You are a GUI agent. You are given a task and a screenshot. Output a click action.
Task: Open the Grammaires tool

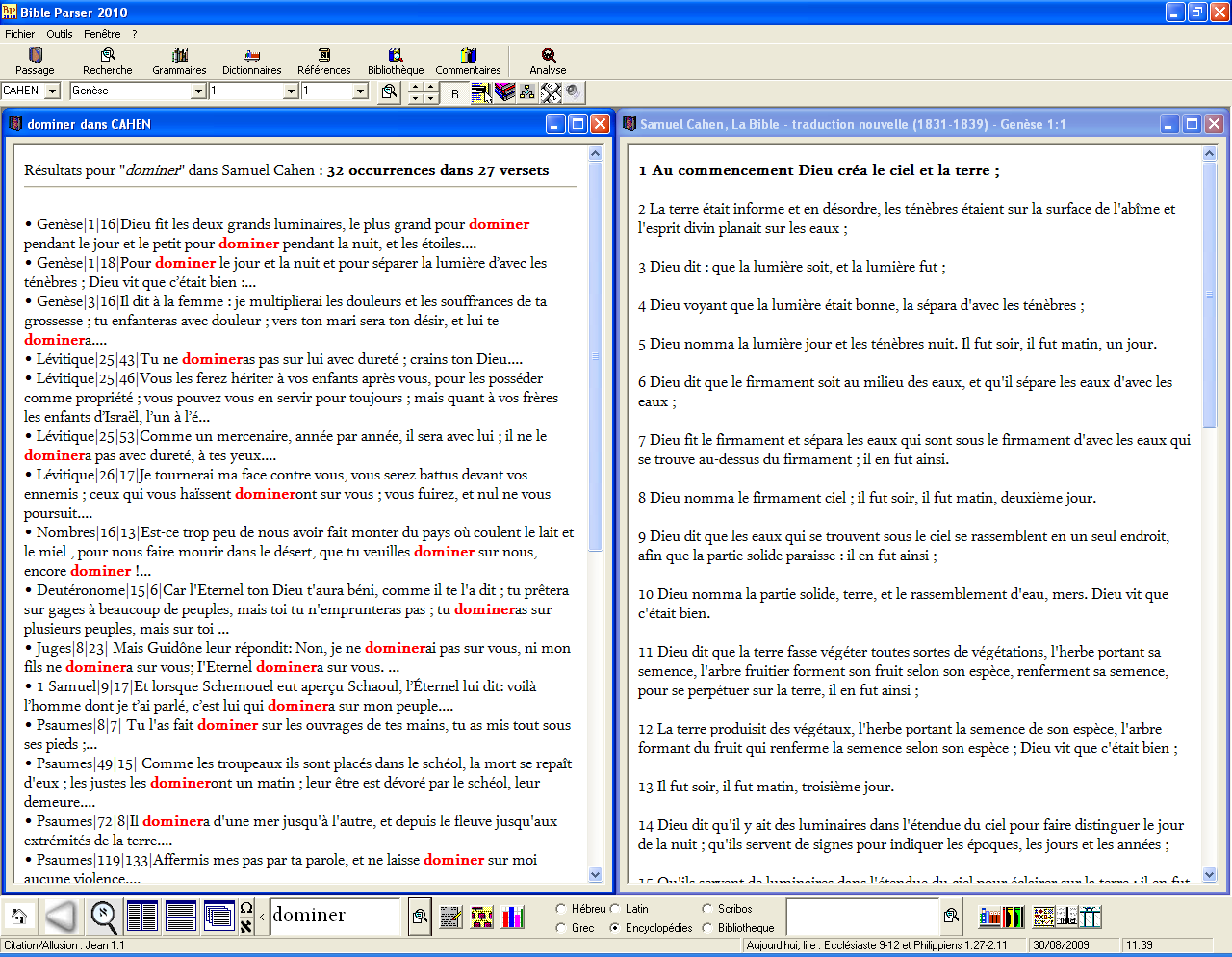(180, 62)
